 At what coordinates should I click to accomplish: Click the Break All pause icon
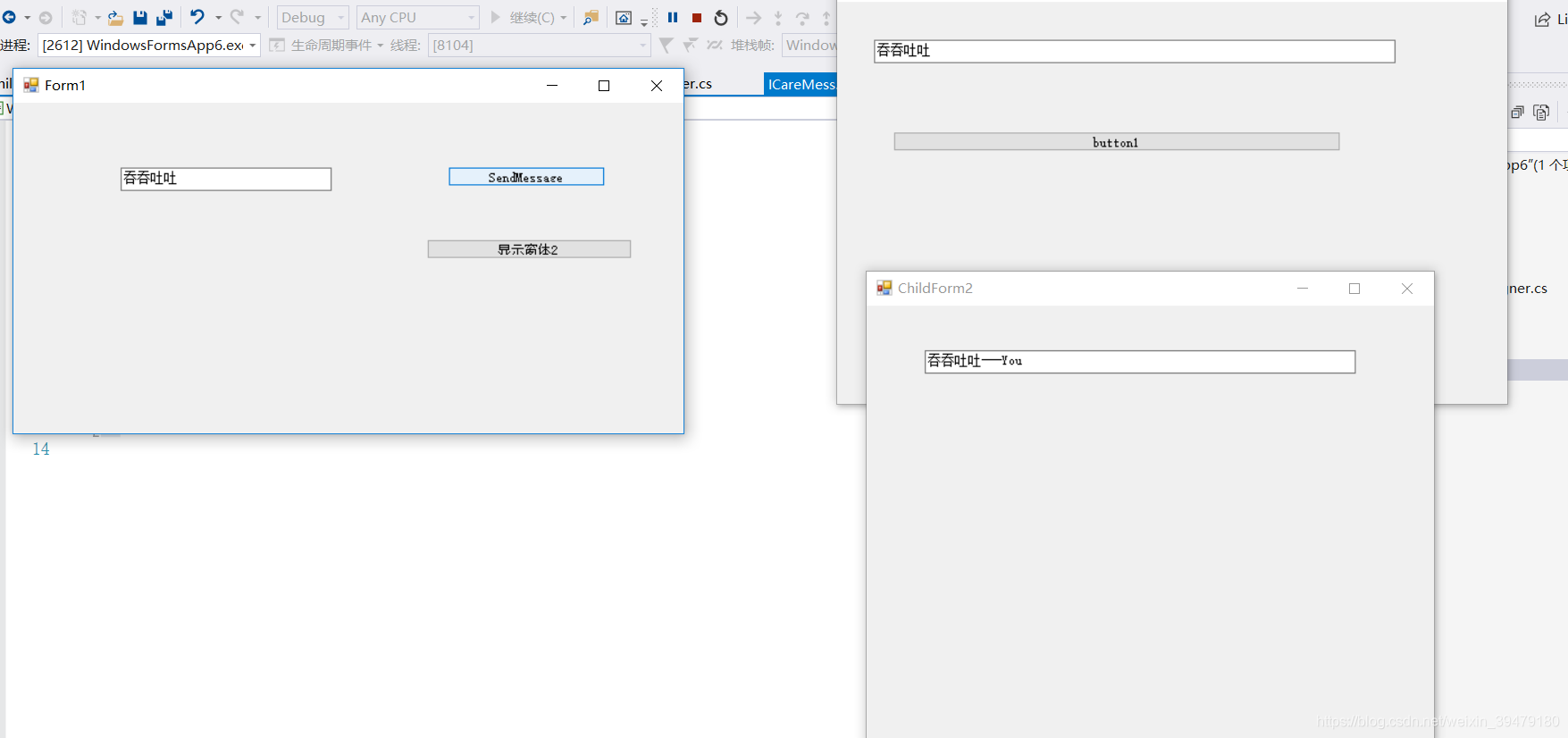[673, 18]
